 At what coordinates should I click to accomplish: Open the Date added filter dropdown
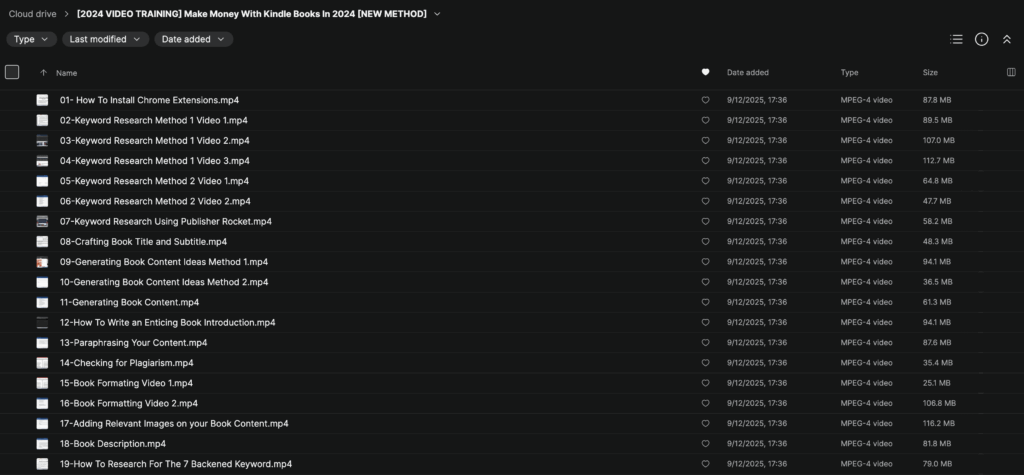[193, 39]
